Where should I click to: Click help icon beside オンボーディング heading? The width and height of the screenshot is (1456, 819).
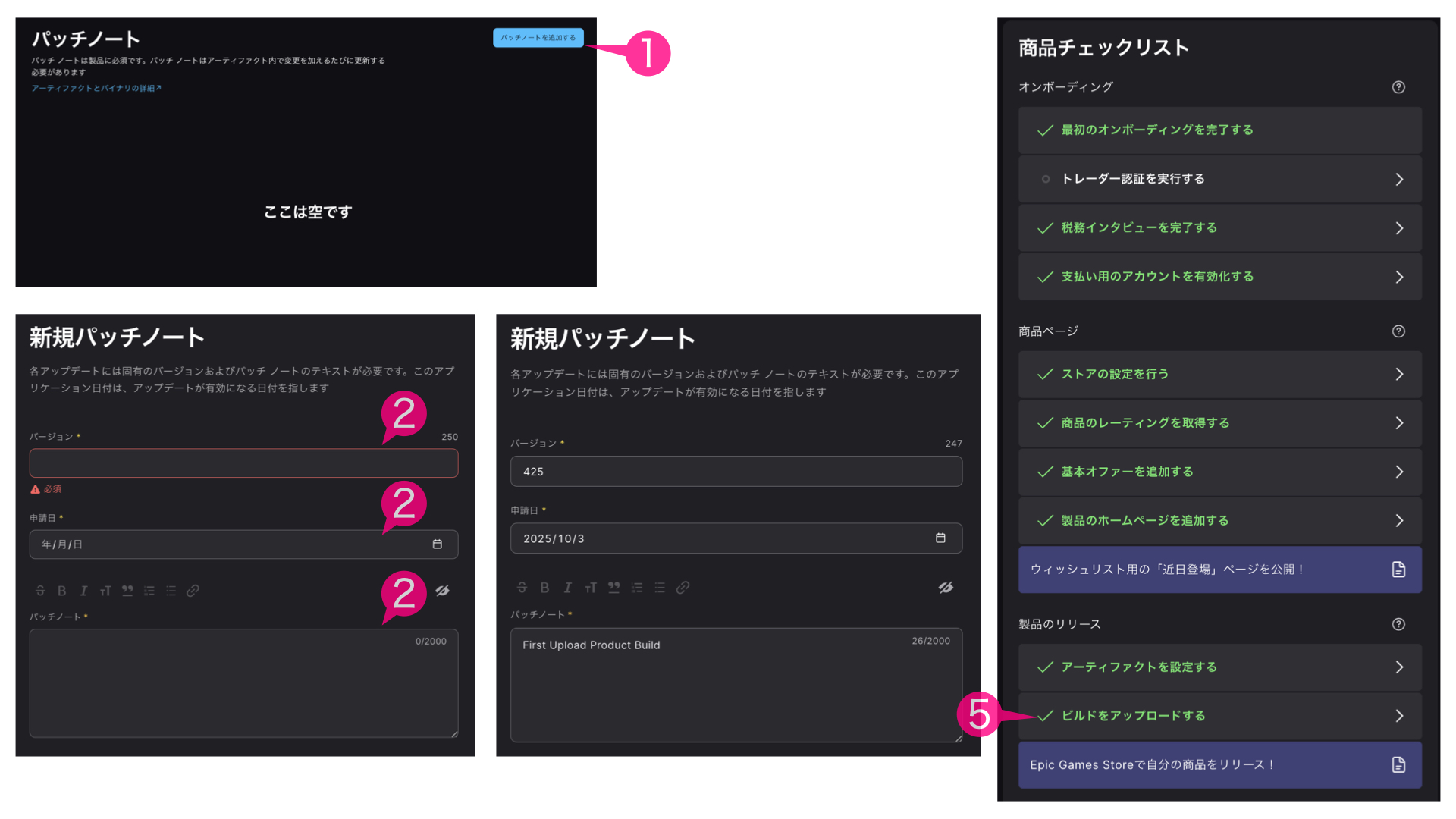tap(1398, 87)
